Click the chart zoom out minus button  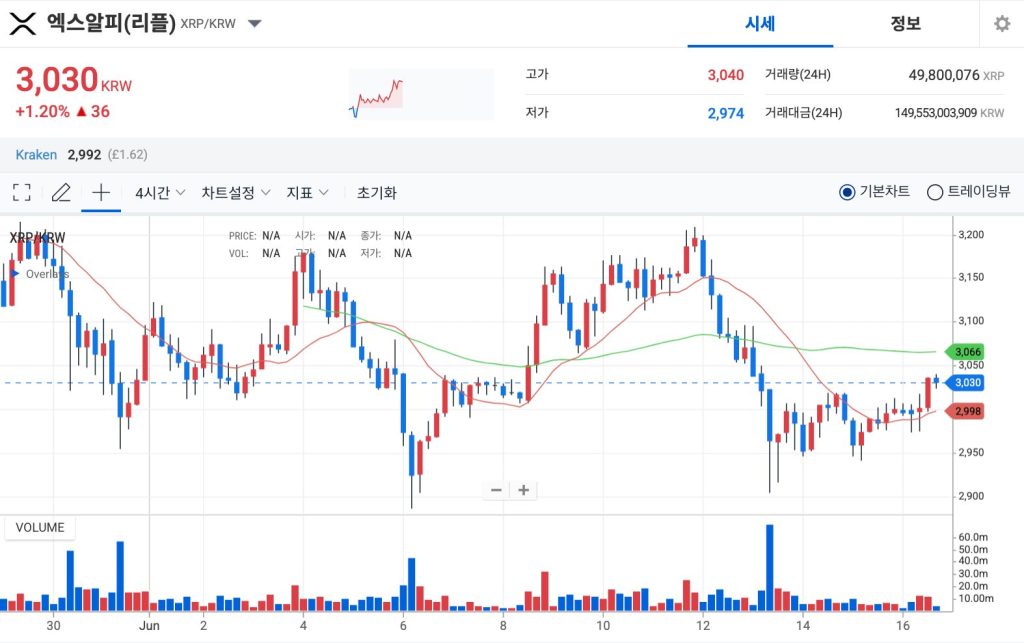point(496,490)
